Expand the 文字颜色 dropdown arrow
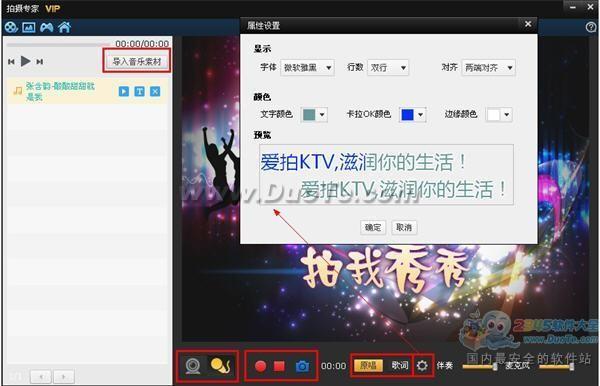 coord(322,114)
